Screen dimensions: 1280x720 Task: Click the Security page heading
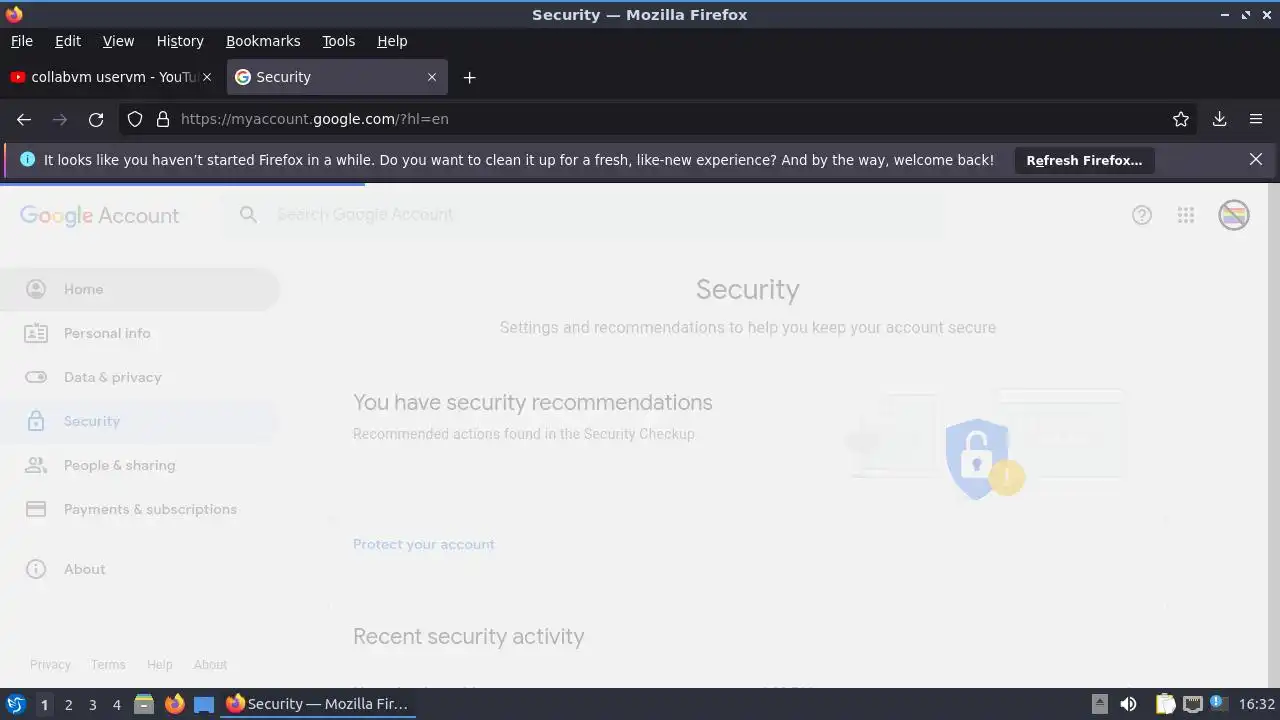[748, 289]
